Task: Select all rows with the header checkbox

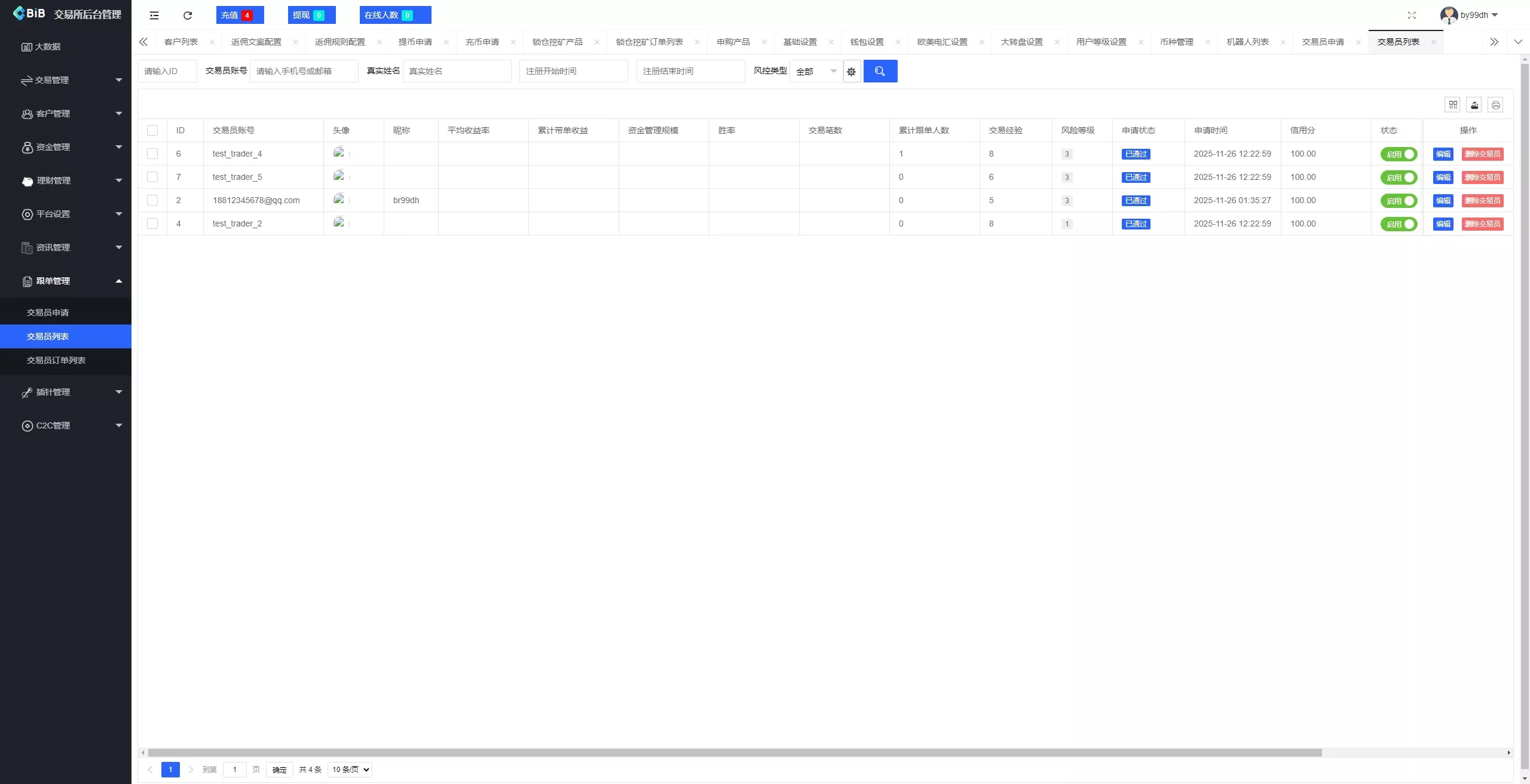Action: point(152,130)
